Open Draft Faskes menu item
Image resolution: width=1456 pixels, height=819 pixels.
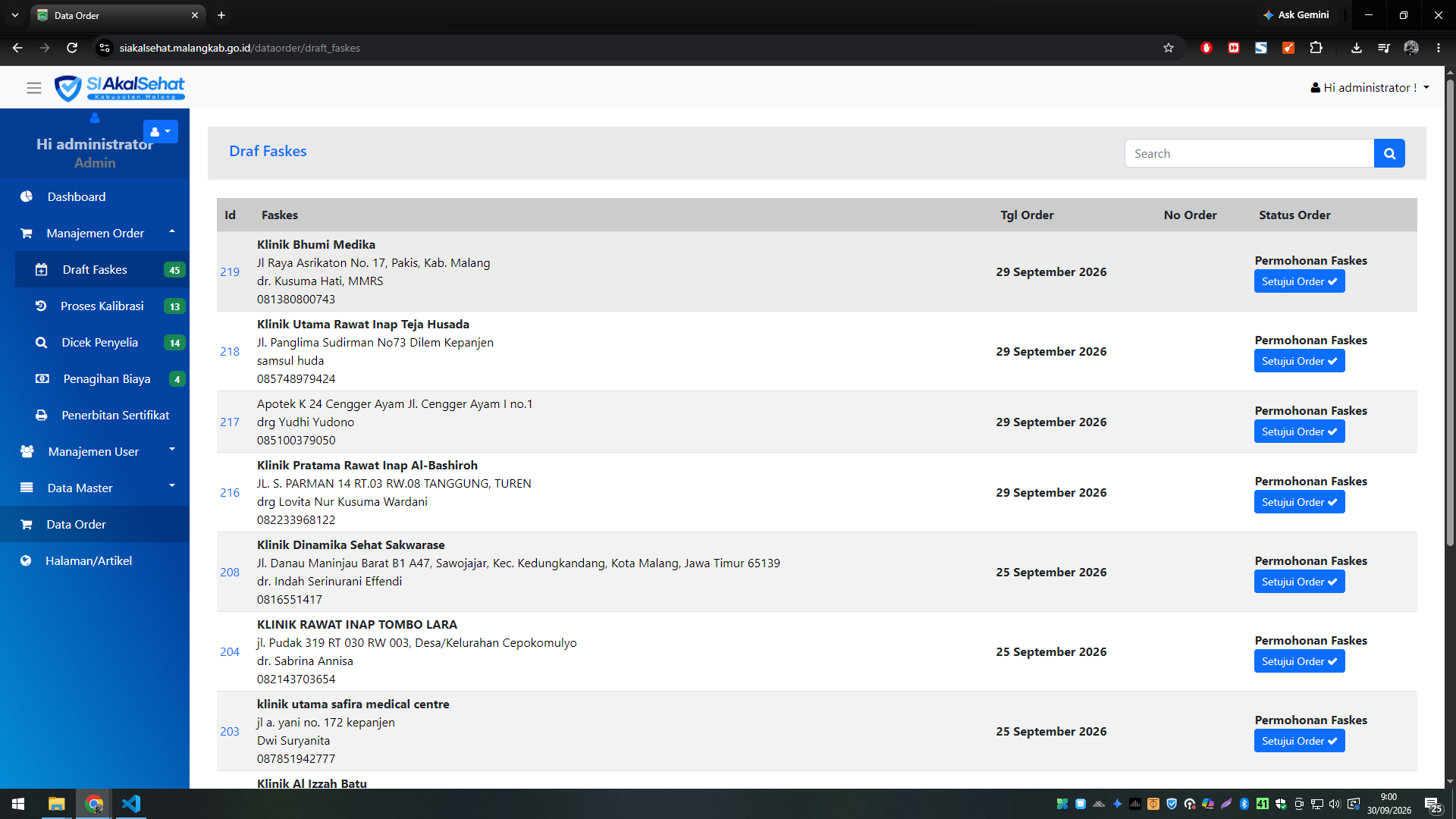(x=102, y=269)
